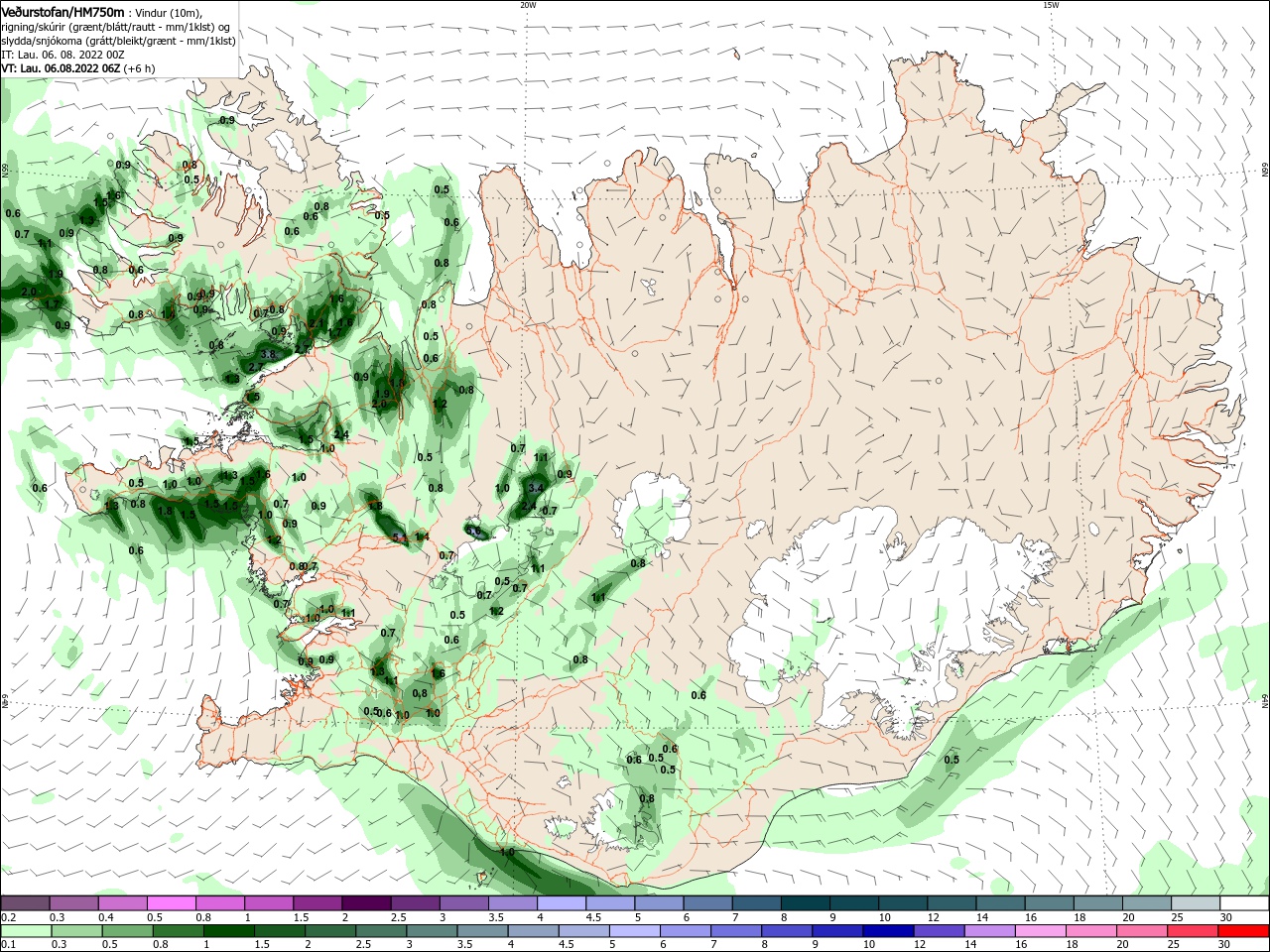Select the dark mauve snow swatch labeled 0.2

(25, 903)
